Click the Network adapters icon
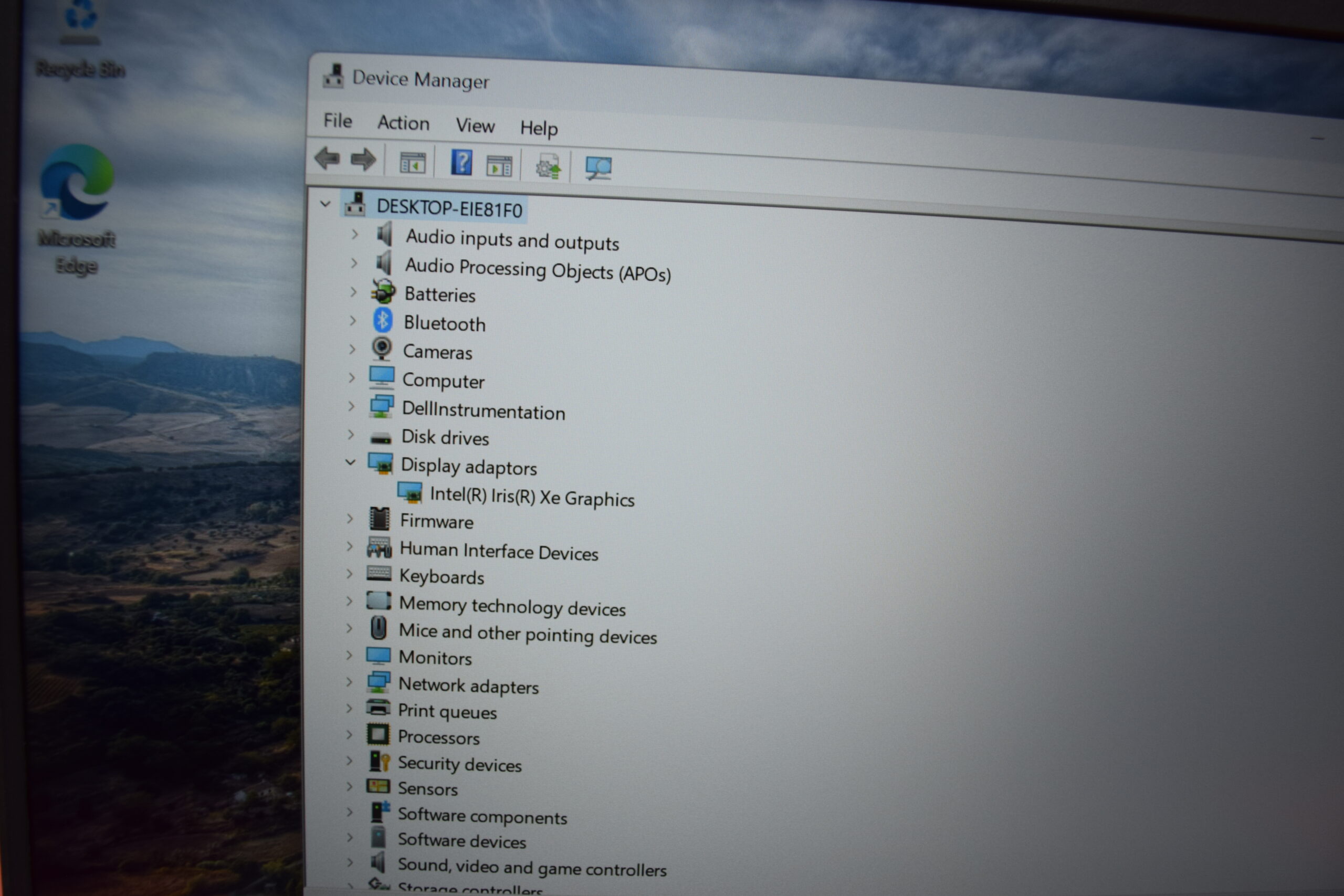The width and height of the screenshot is (1344, 896). click(379, 682)
